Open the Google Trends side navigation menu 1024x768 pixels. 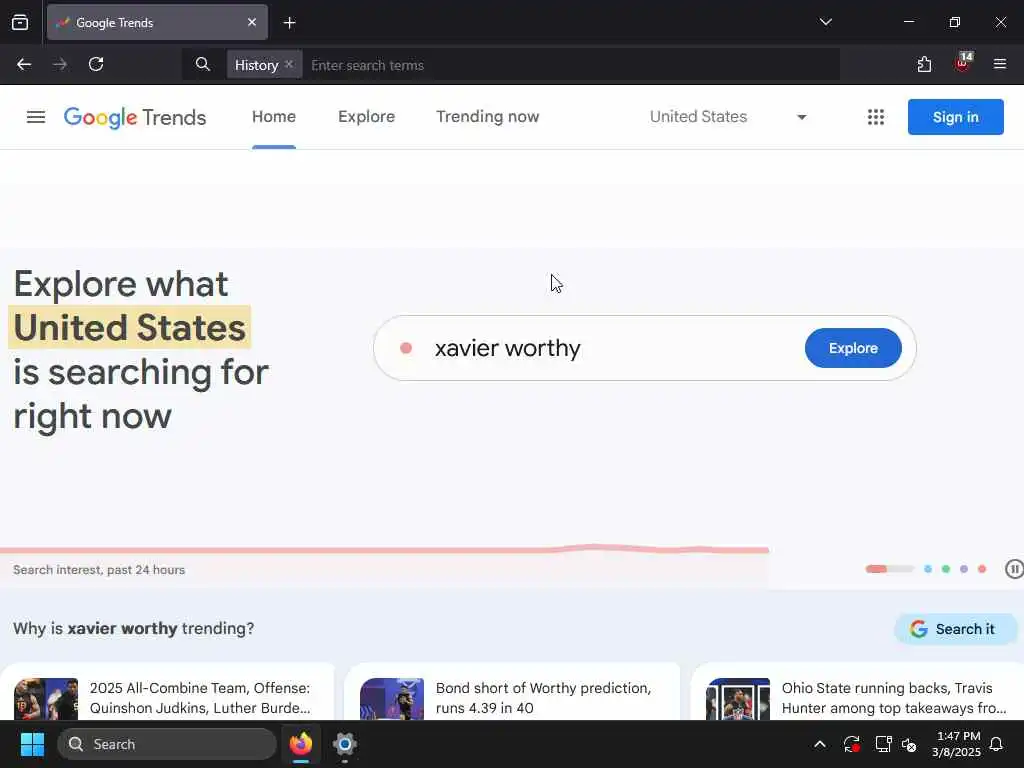pos(36,117)
